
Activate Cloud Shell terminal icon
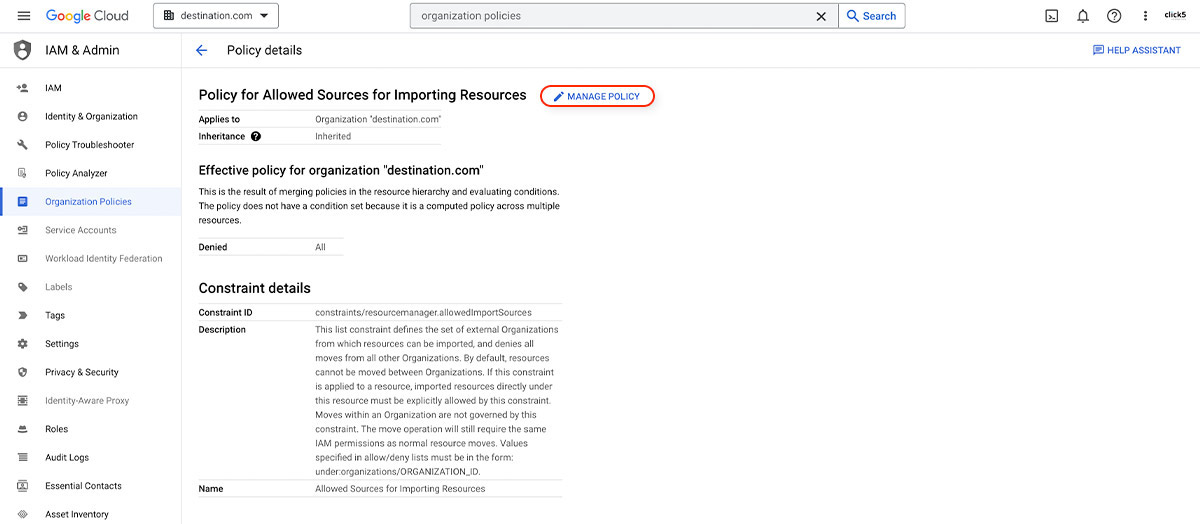tap(1052, 16)
